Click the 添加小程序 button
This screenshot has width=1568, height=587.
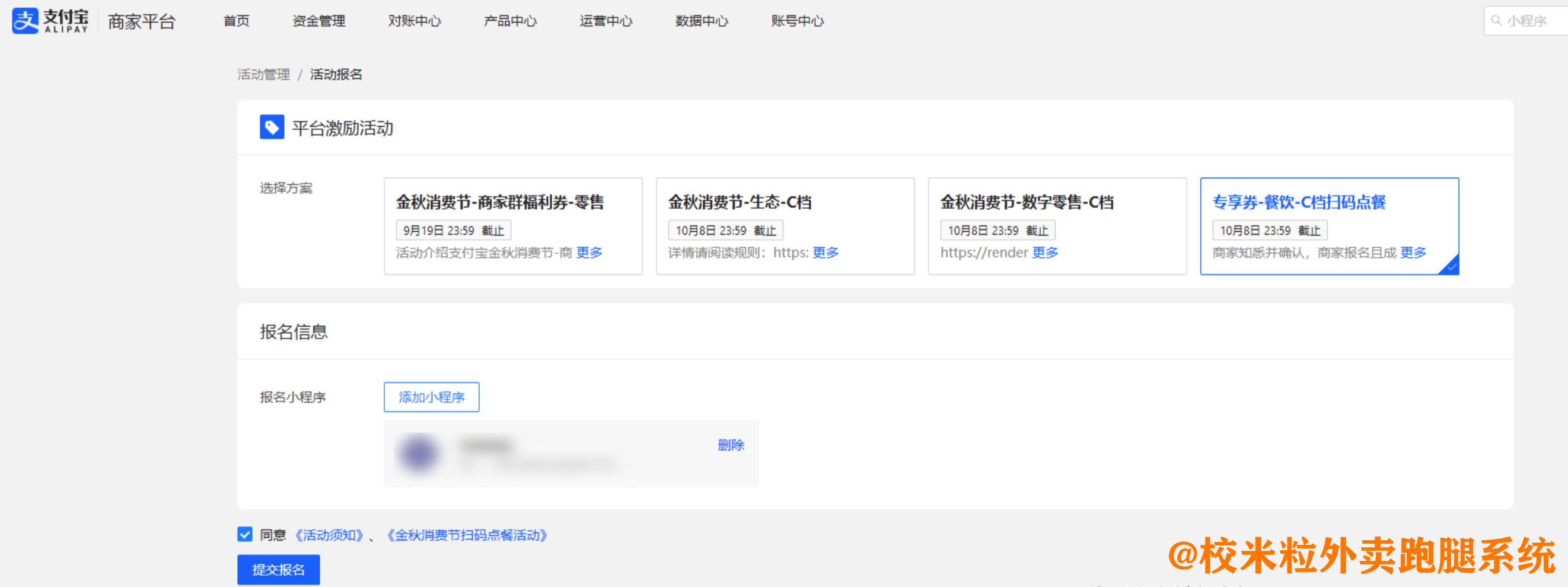431,397
